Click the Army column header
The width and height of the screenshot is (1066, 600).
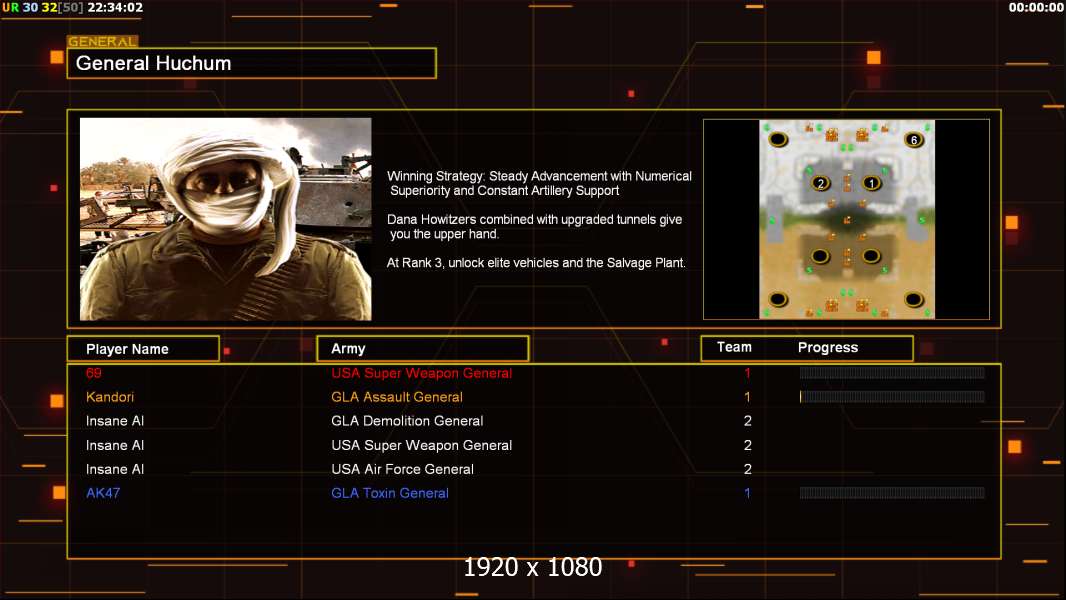click(422, 349)
